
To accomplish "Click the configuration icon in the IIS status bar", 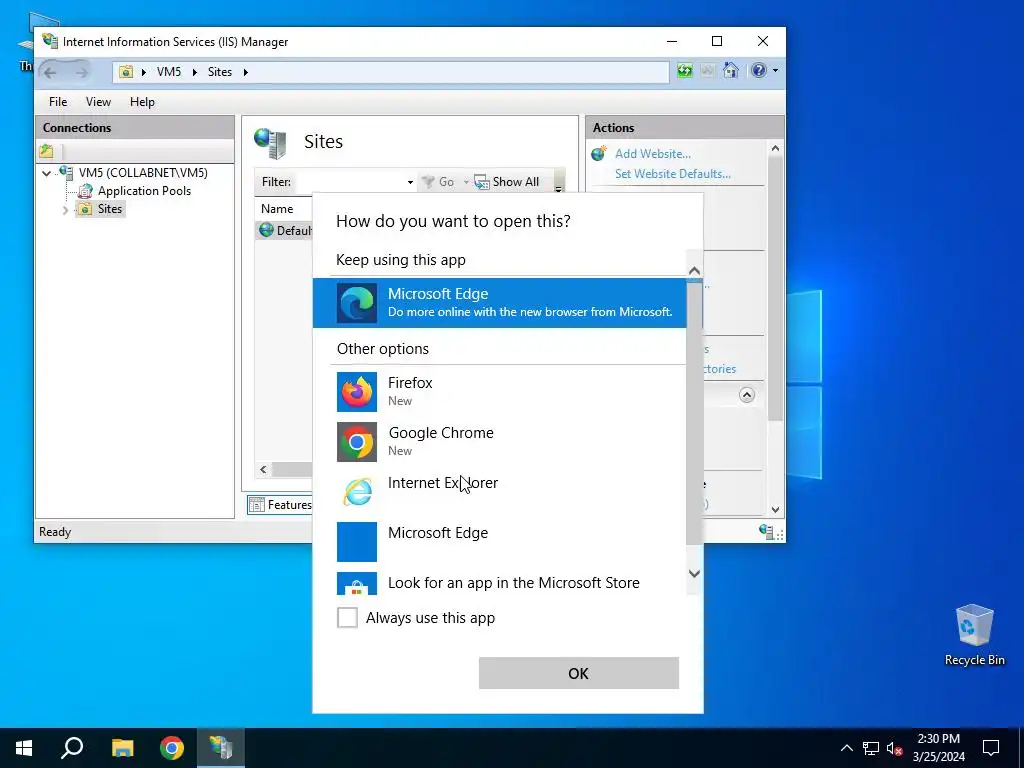I will [x=767, y=532].
